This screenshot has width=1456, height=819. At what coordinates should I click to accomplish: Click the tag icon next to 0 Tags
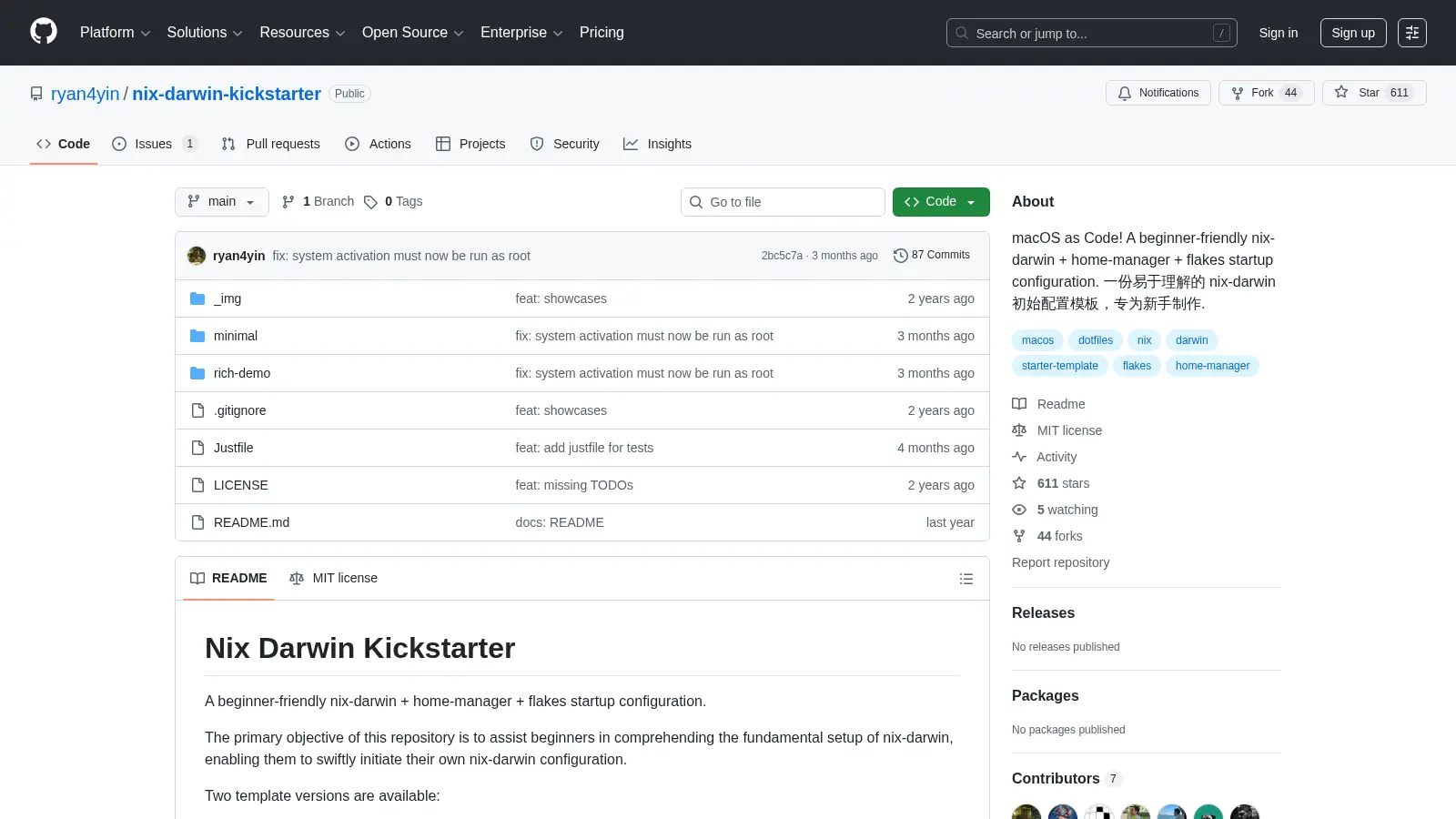pyautogui.click(x=370, y=202)
